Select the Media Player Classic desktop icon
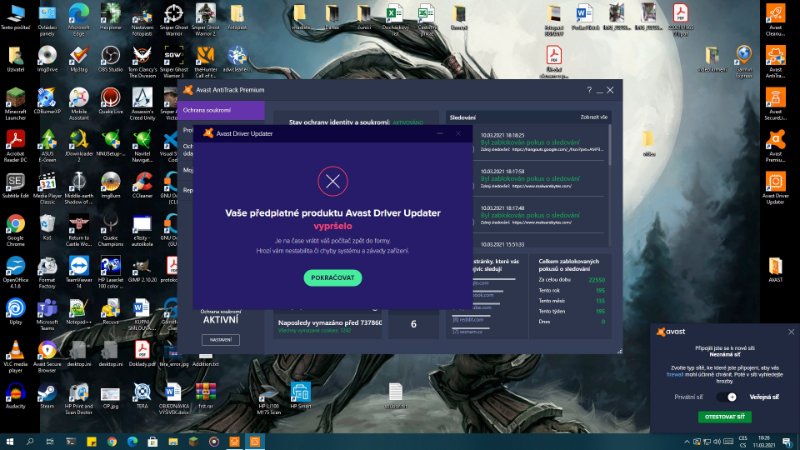800x450 pixels. pyautogui.click(x=47, y=188)
